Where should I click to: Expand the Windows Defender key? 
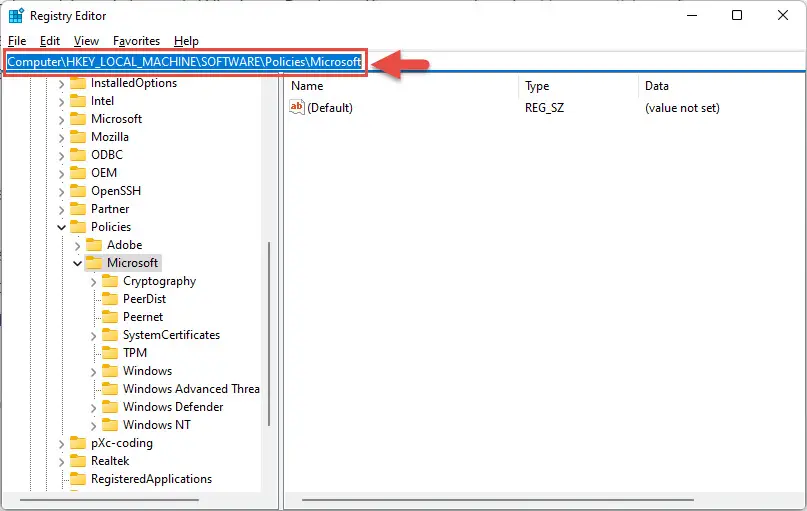point(93,408)
